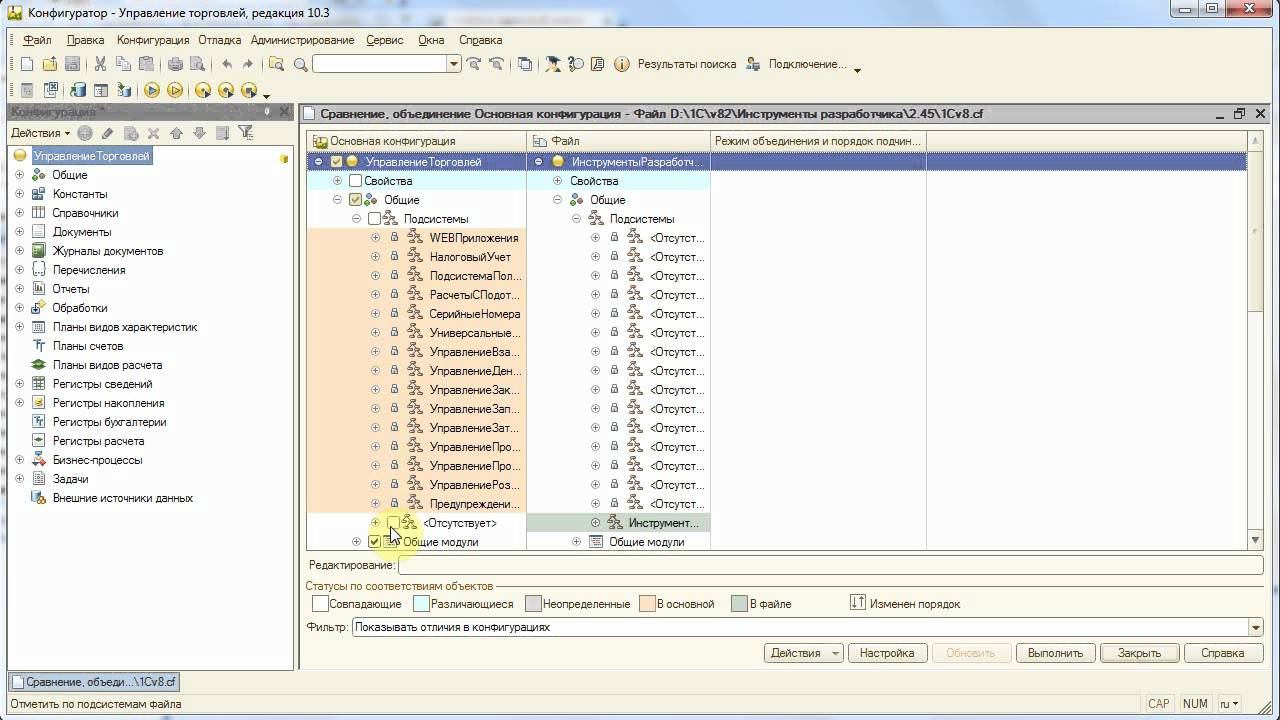Click the toolbar search text field
This screenshot has height=720, width=1280.
(379, 64)
